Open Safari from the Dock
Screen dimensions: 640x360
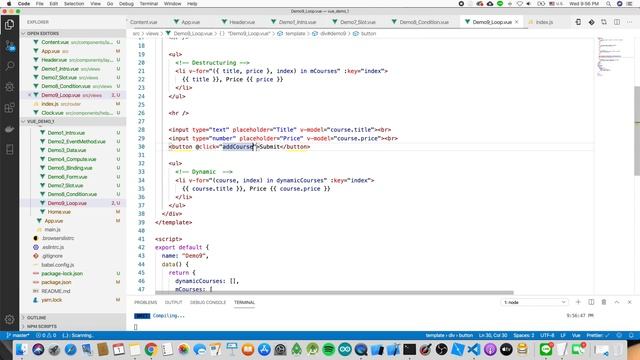(70, 349)
